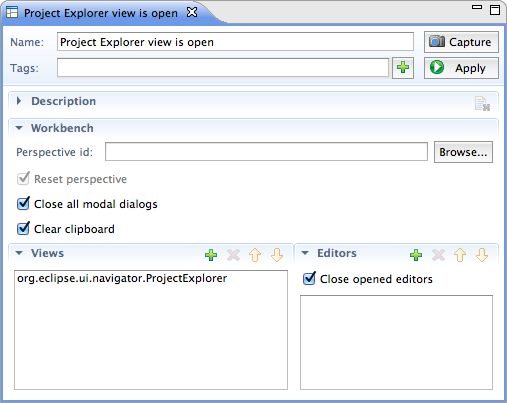Select the Project Explorer view is open tab

point(101,13)
